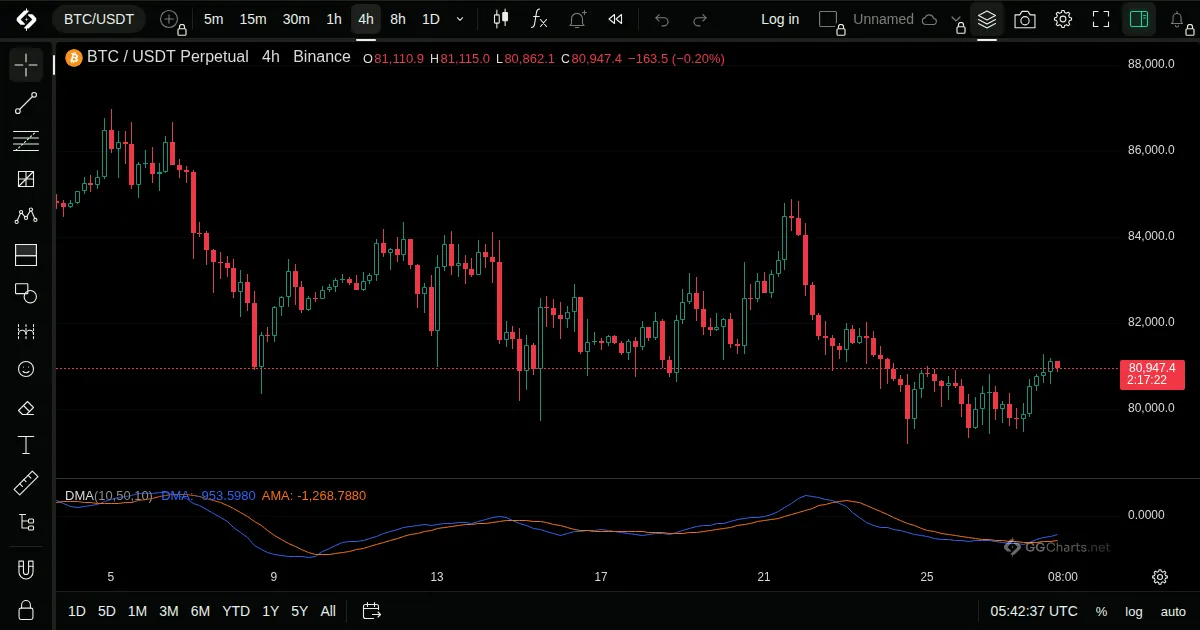Open the go-to-date calendar
The width and height of the screenshot is (1200, 630).
[371, 611]
